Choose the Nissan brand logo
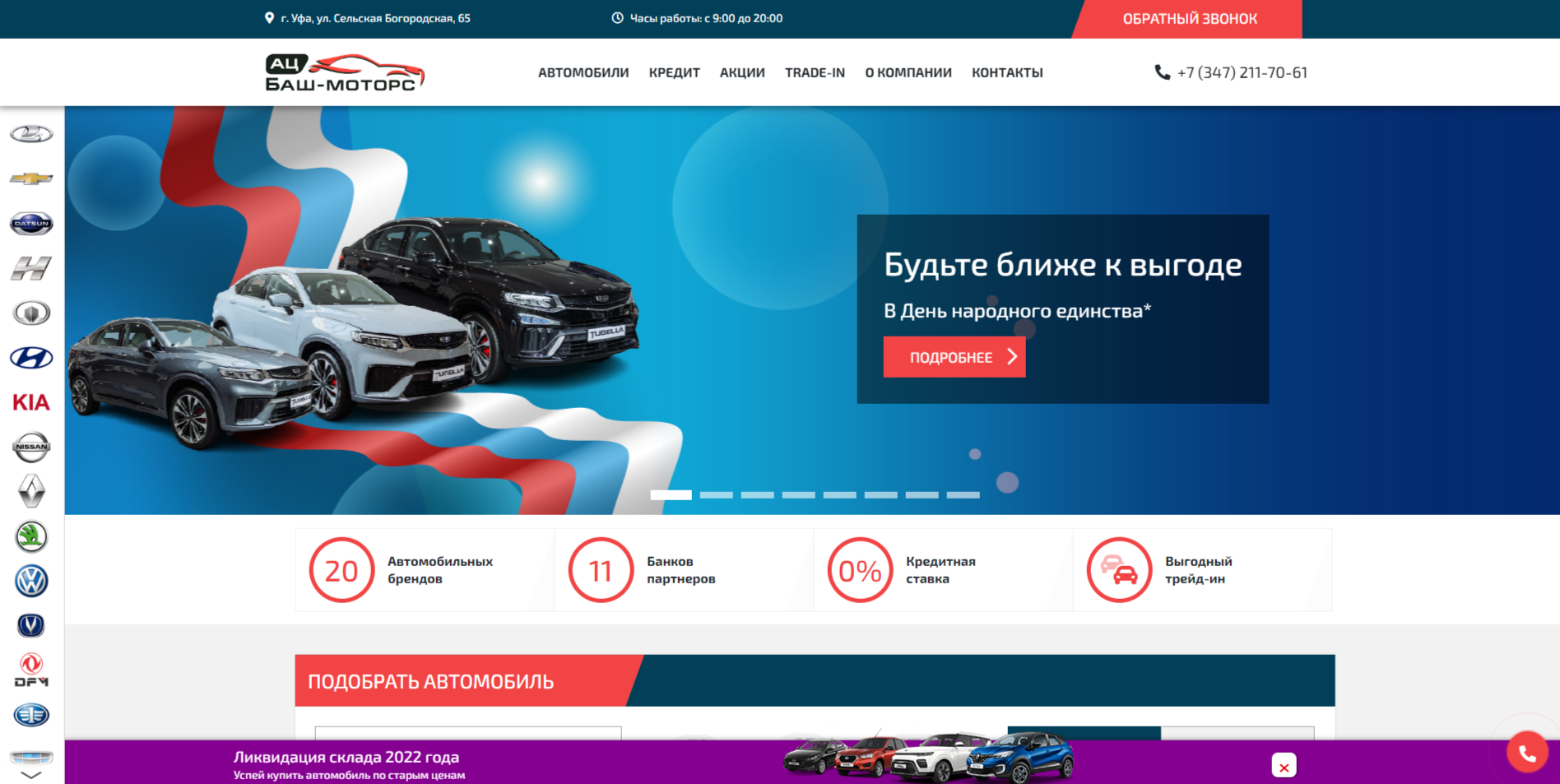The width and height of the screenshot is (1560, 784). coord(31,447)
